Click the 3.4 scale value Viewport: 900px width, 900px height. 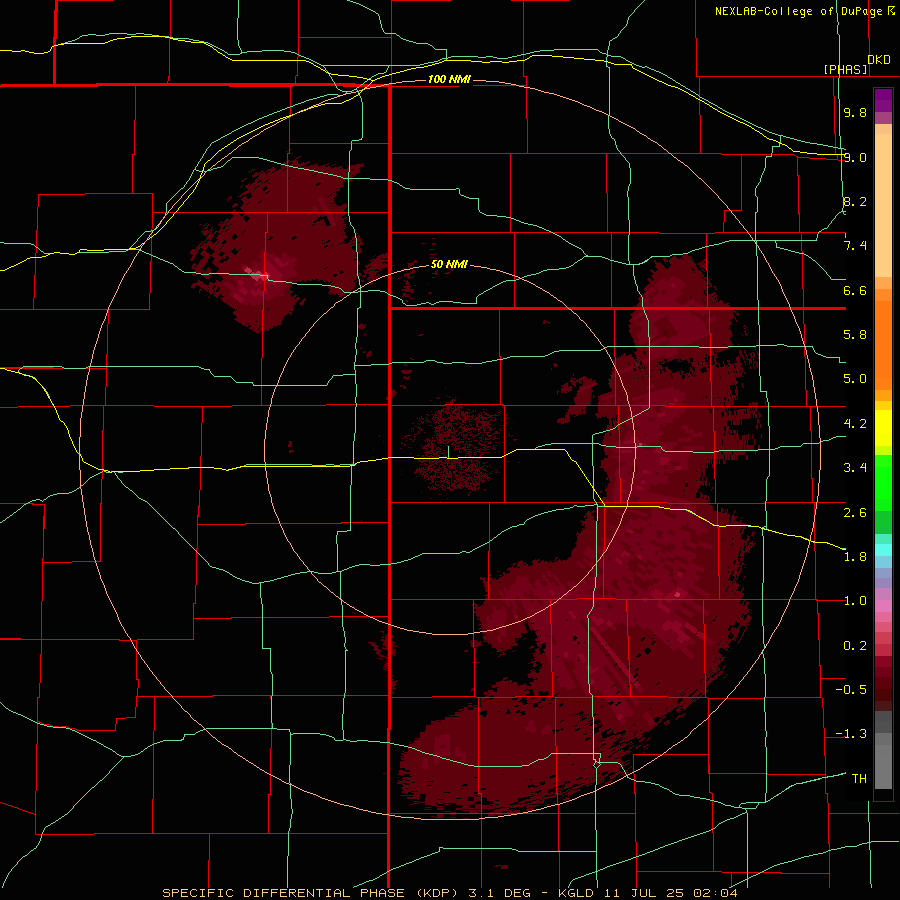pyautogui.click(x=855, y=468)
